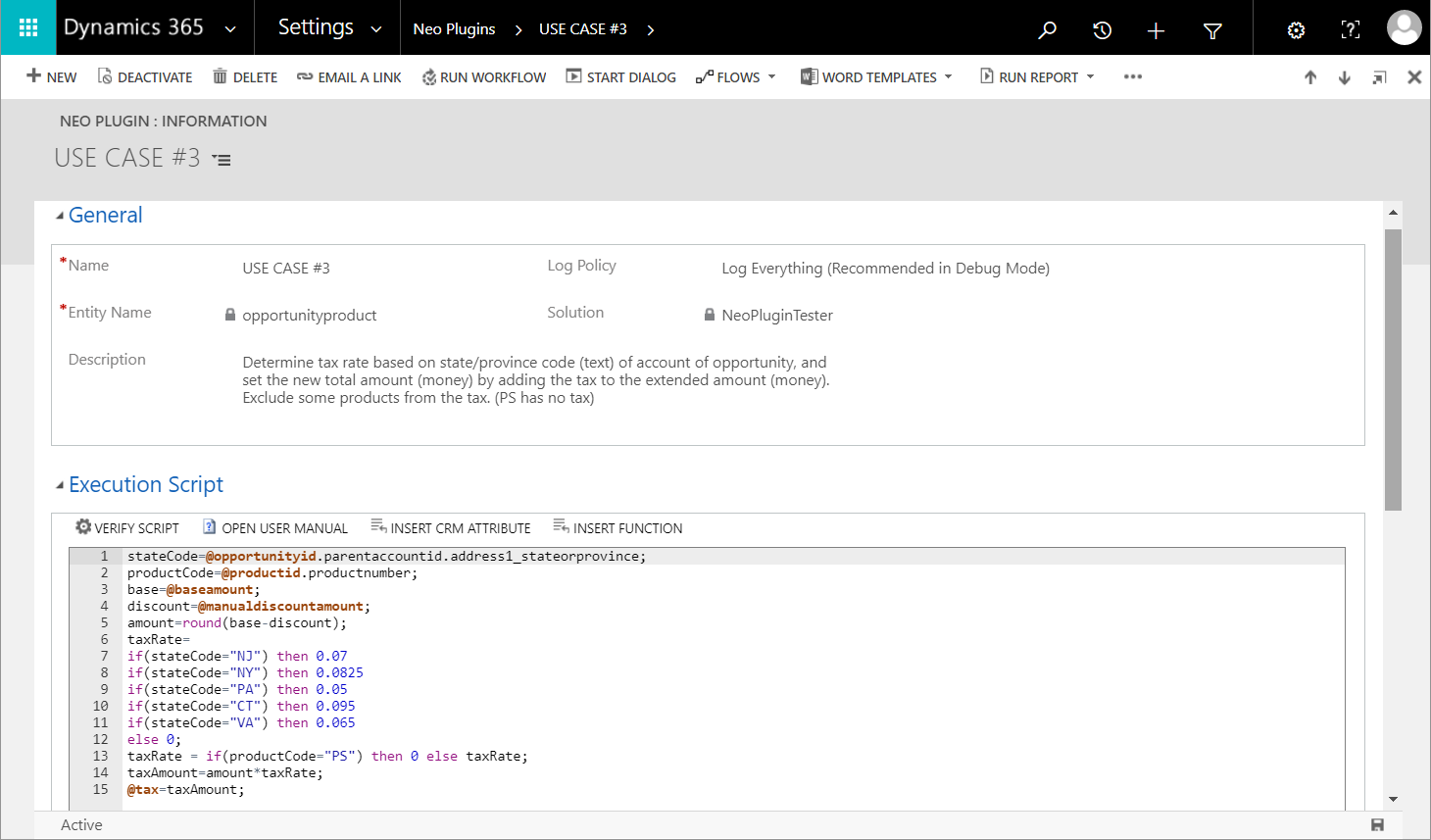Click START DIALOG command
The height and width of the screenshot is (840, 1431).
pyautogui.click(x=620, y=76)
